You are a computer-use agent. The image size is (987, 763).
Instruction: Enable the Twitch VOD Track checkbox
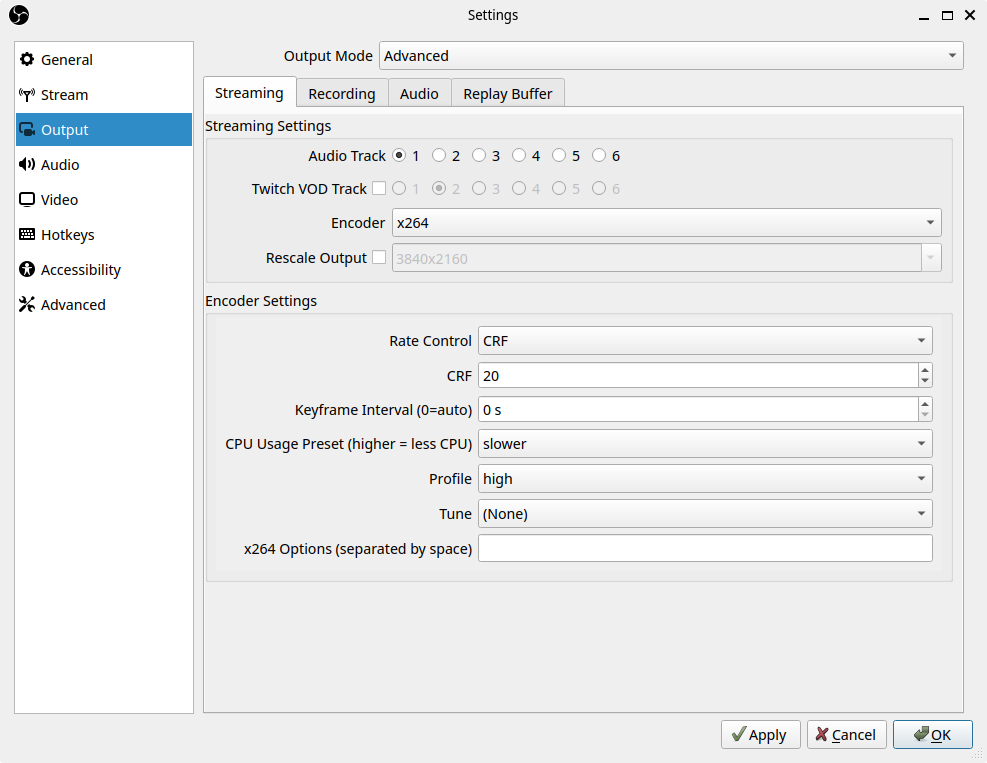pyautogui.click(x=380, y=188)
